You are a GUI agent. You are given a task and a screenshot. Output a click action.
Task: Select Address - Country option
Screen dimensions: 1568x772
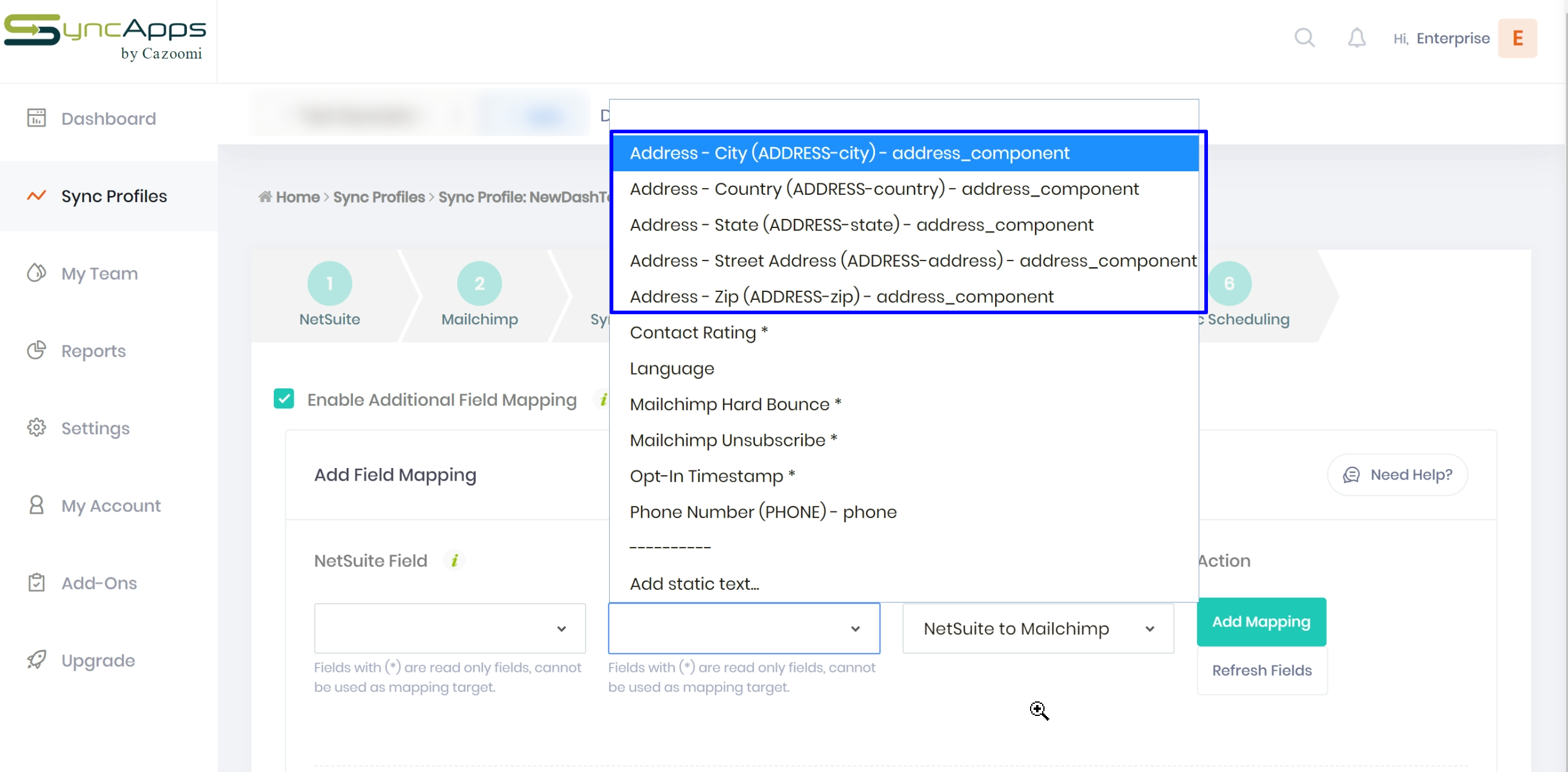click(x=906, y=189)
